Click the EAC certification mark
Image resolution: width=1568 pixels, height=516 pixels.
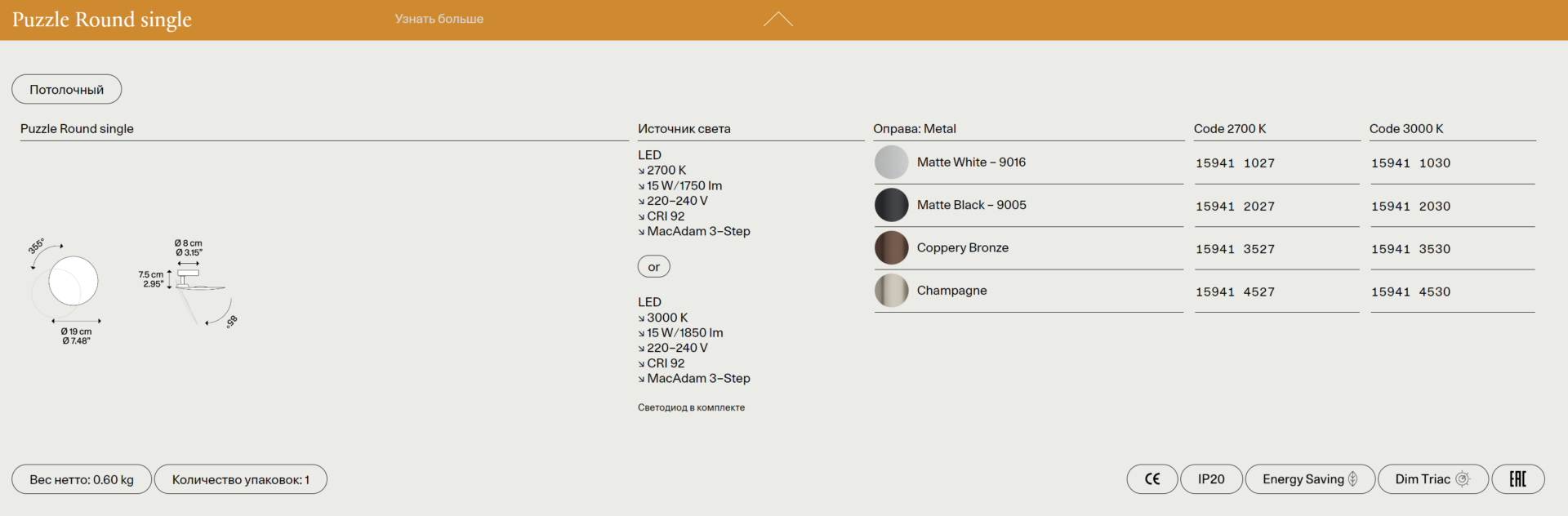click(1517, 479)
